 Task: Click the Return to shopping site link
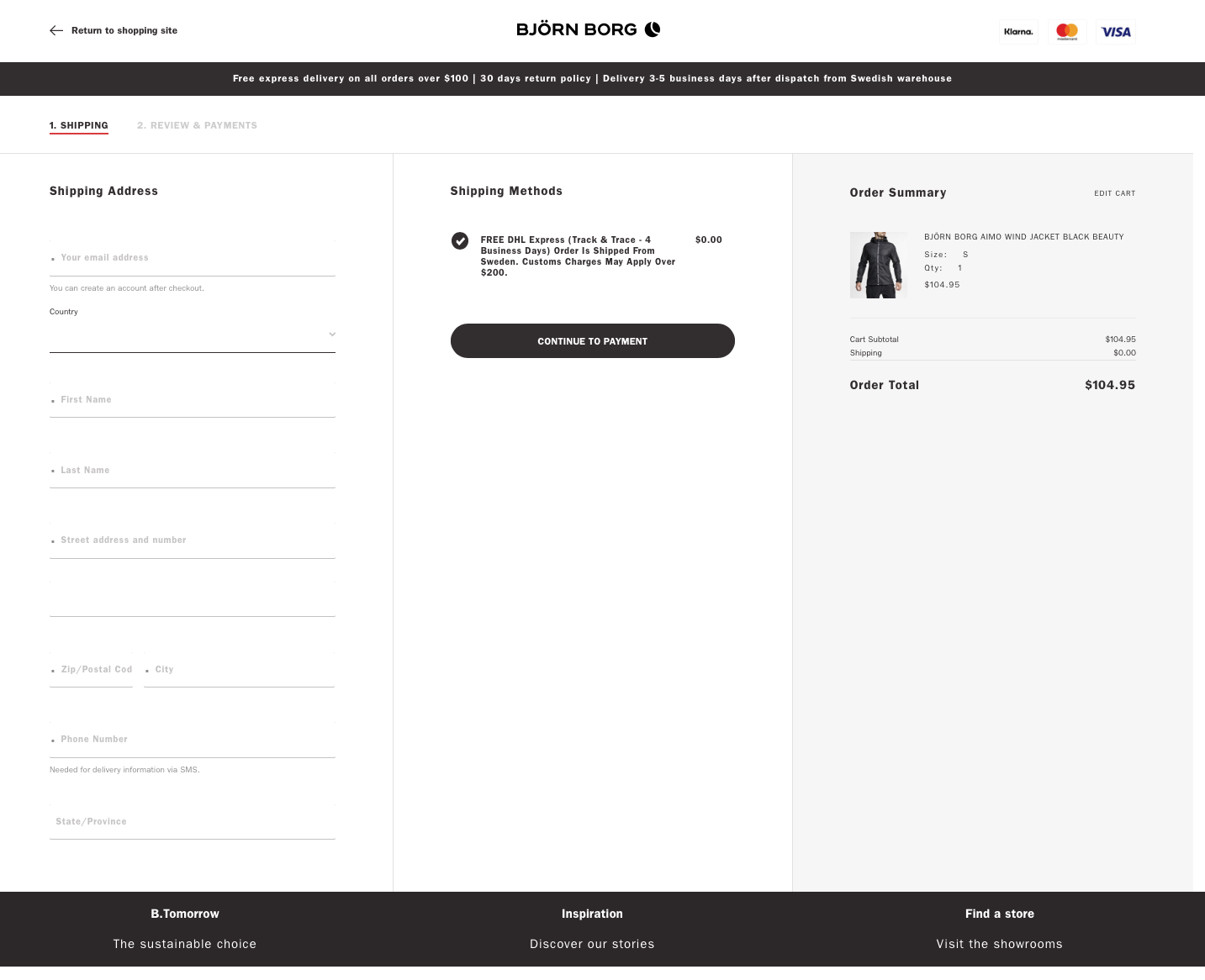(124, 30)
